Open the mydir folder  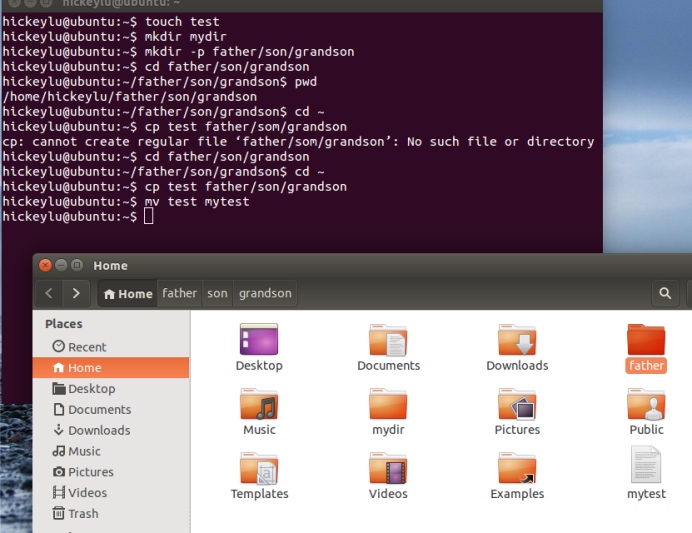388,405
